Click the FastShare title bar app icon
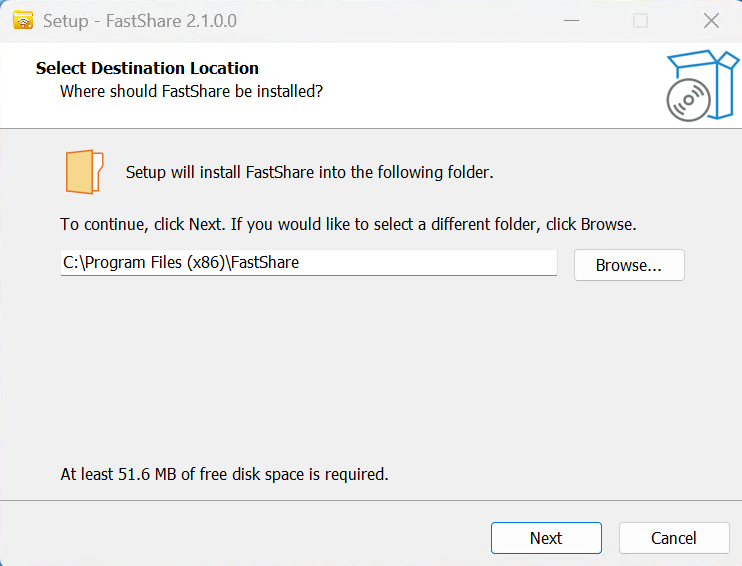This screenshot has height=566, width=742. [23, 21]
